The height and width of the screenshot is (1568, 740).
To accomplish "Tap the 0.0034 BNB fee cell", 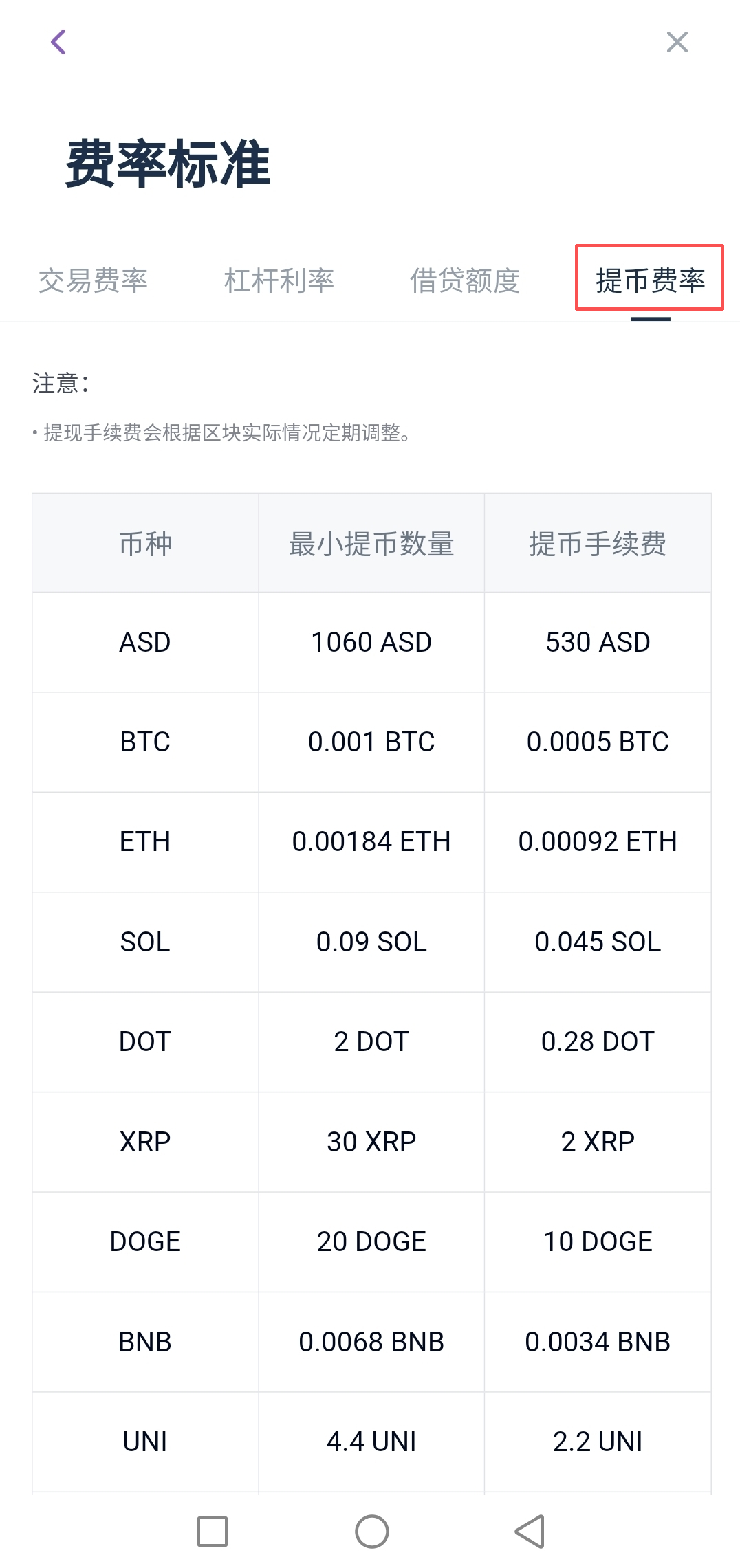I will 598,1342.
